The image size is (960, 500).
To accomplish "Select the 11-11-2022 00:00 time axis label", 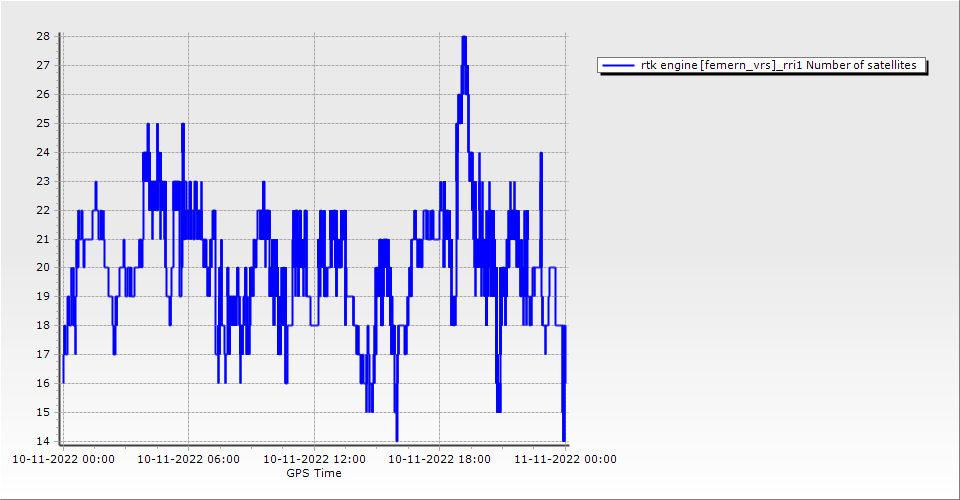I will point(565,459).
